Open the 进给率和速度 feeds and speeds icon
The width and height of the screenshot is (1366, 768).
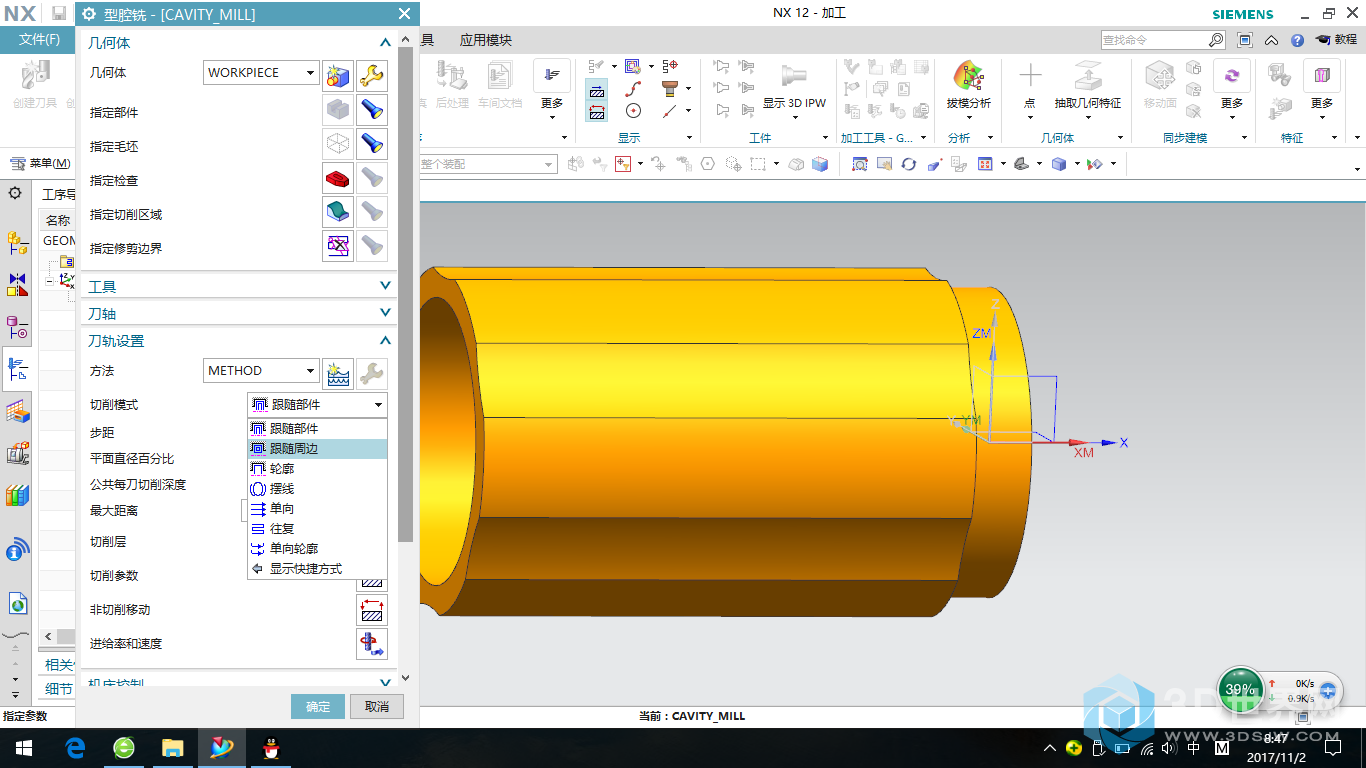[372, 644]
